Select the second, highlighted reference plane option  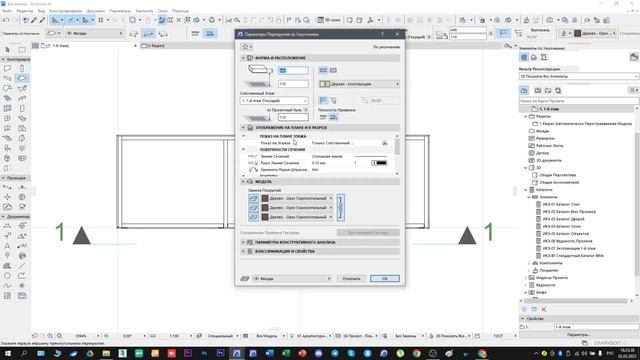pyautogui.click(x=333, y=117)
